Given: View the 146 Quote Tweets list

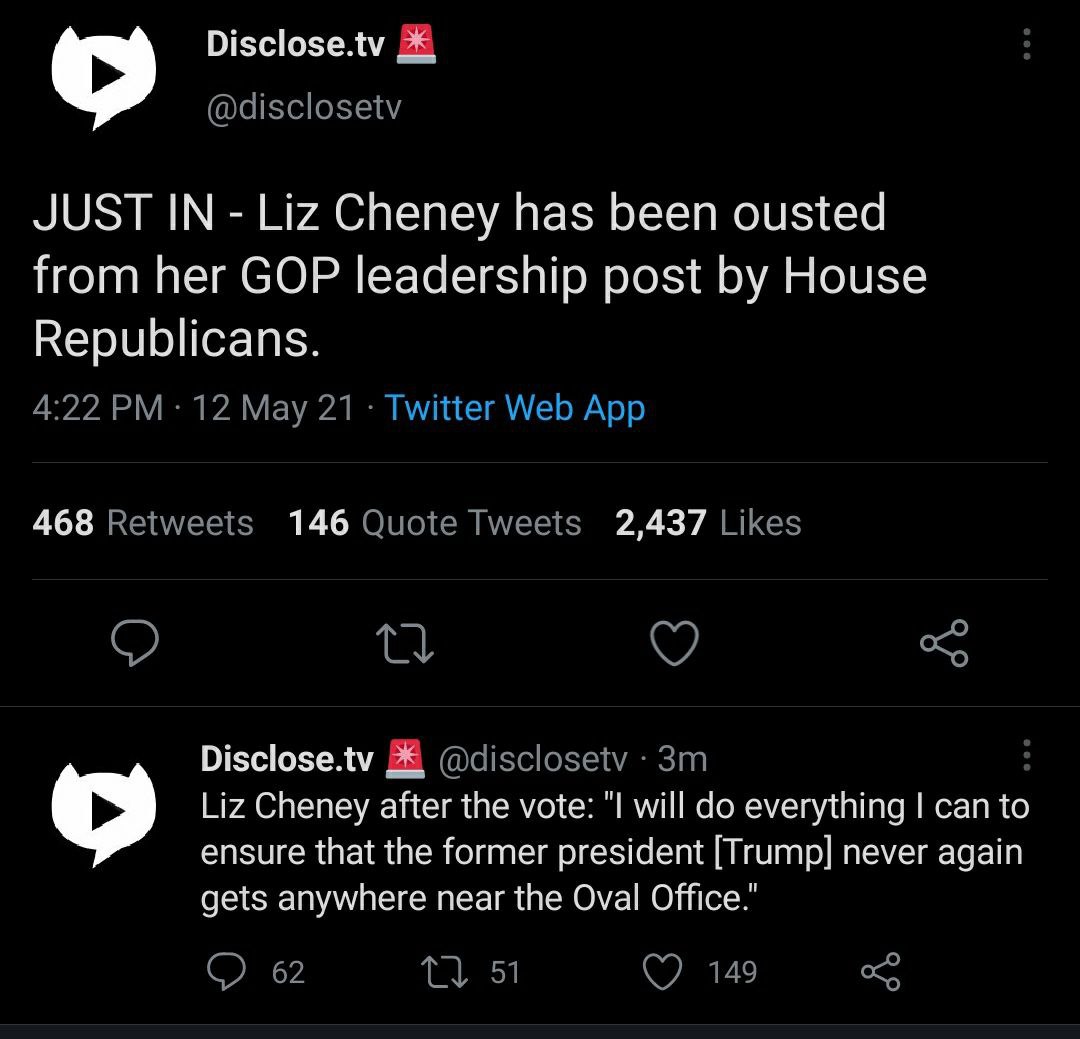Looking at the screenshot, I should 435,523.
